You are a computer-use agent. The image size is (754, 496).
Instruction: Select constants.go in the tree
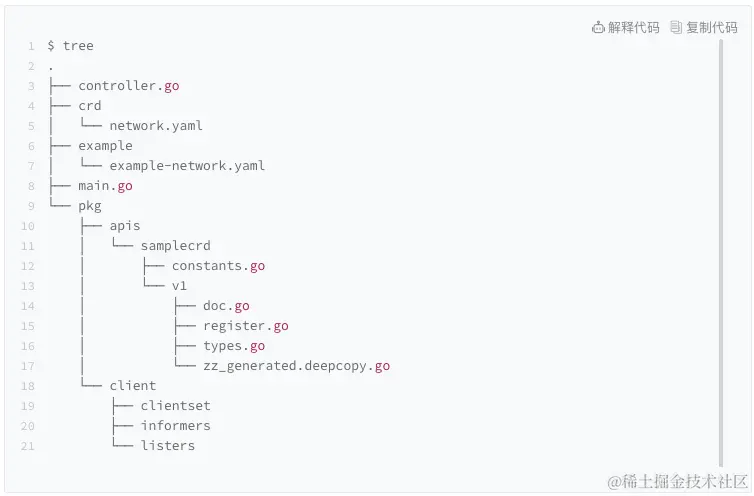tap(218, 266)
